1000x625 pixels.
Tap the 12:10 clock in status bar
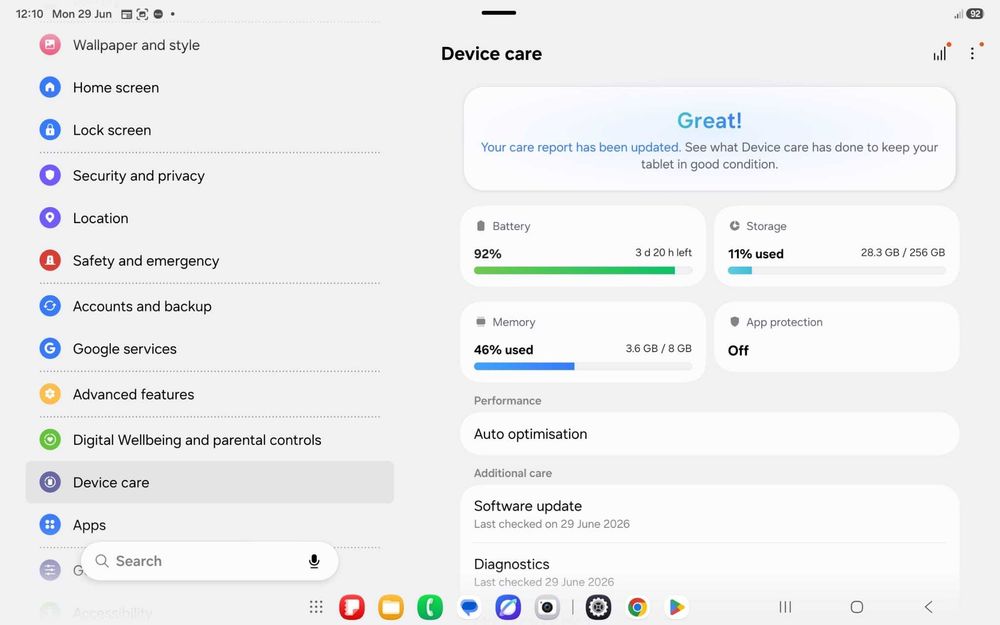click(x=29, y=13)
